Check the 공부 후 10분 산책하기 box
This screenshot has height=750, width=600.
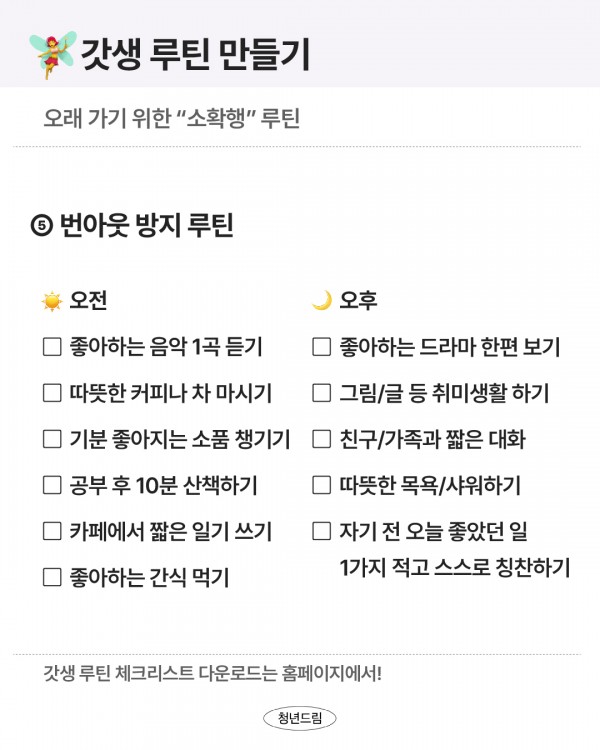(52, 486)
